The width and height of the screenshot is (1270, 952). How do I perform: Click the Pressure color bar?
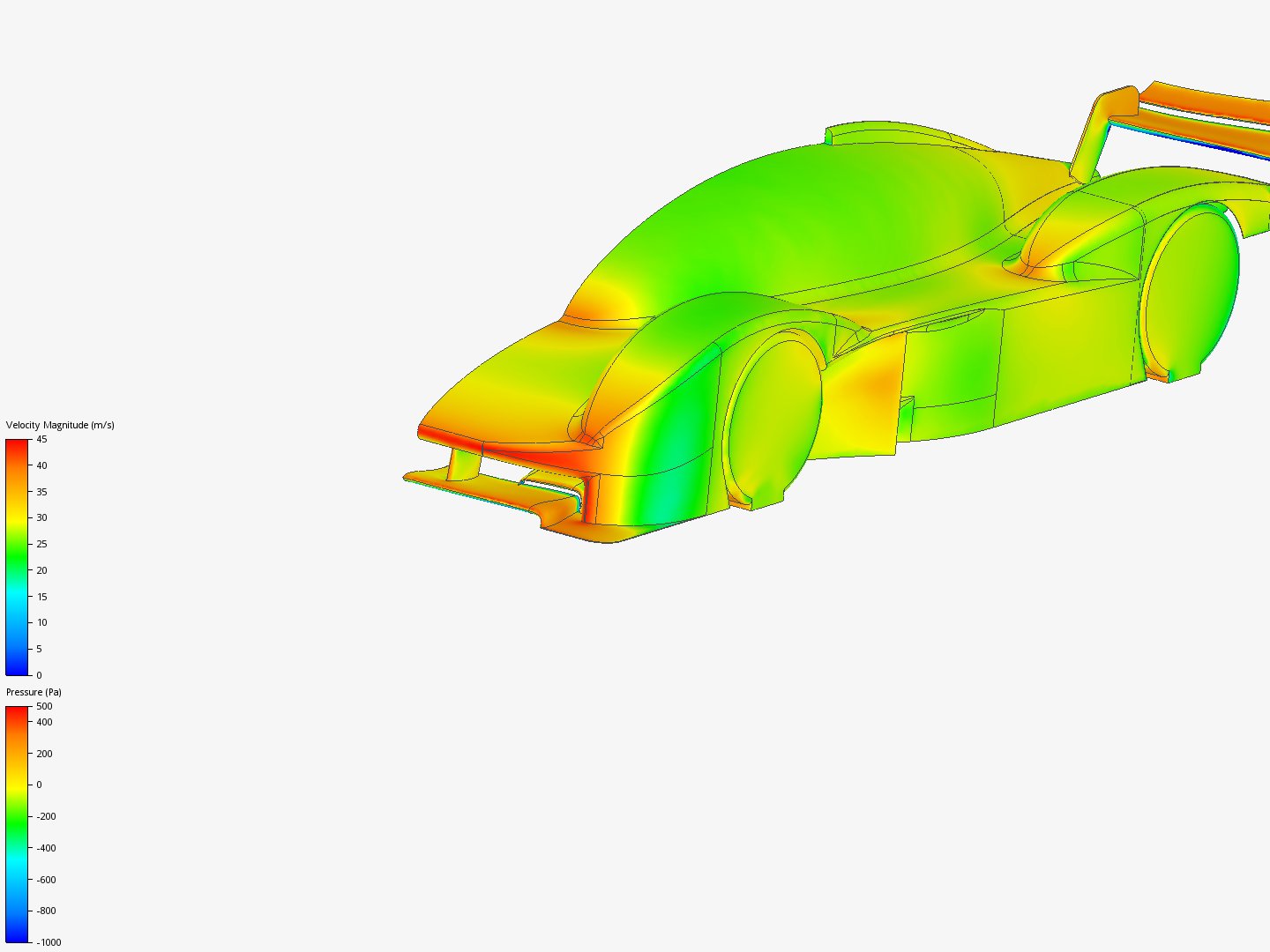[x=17, y=824]
